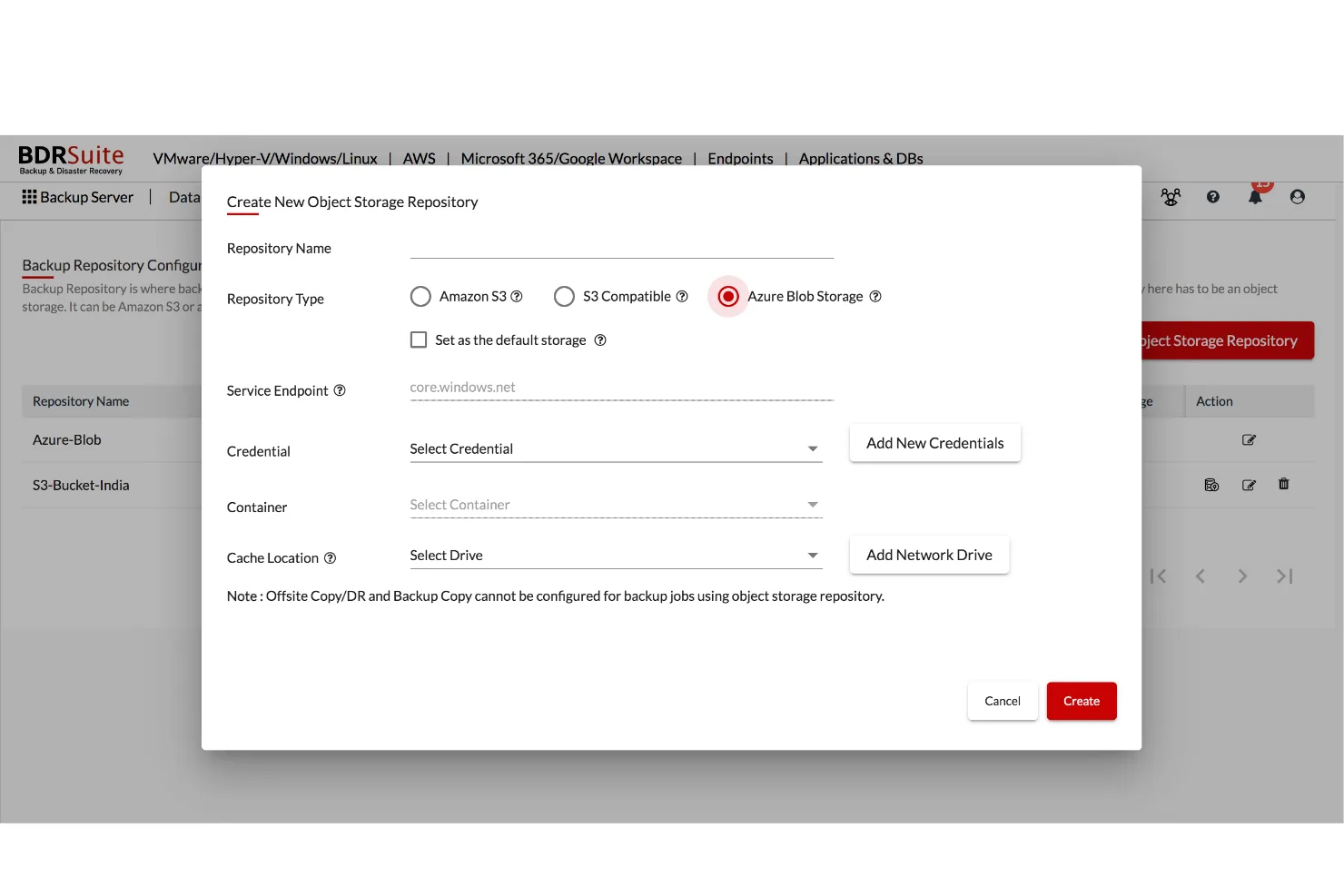Go to the previous page pagination icon
This screenshot has width=1344, height=896.
(1201, 576)
